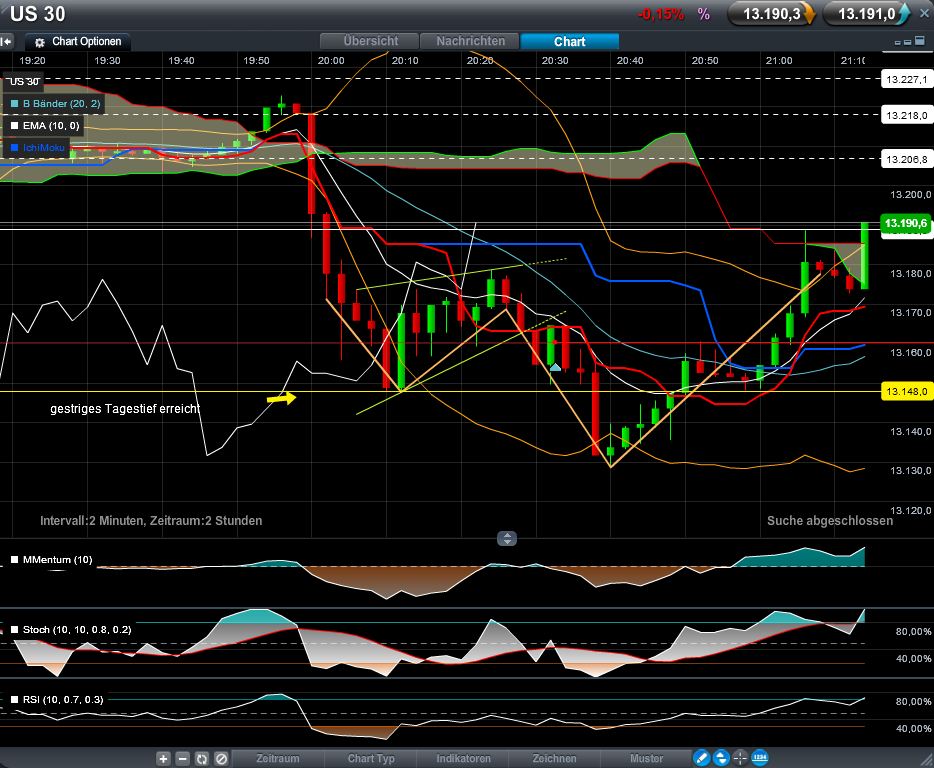This screenshot has width=934, height=768.
Task: Activate the blue pencil drawing icon
Action: 702,758
